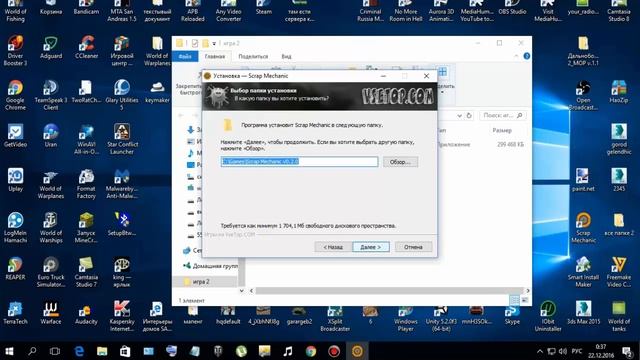Open REAPER desktop icon

[x=15, y=269]
